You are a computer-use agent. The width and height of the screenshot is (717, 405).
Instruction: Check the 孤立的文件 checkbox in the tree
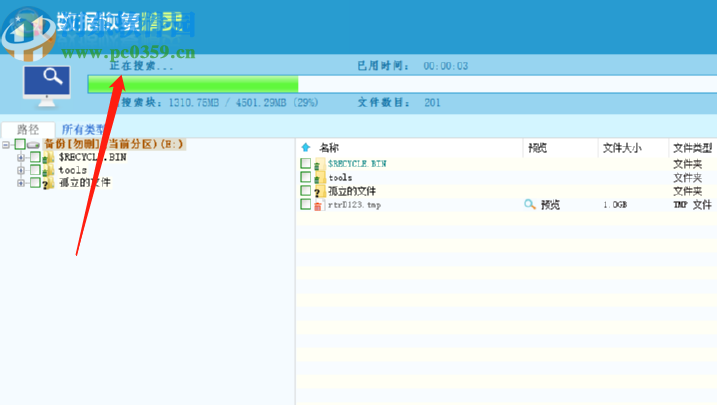point(35,183)
